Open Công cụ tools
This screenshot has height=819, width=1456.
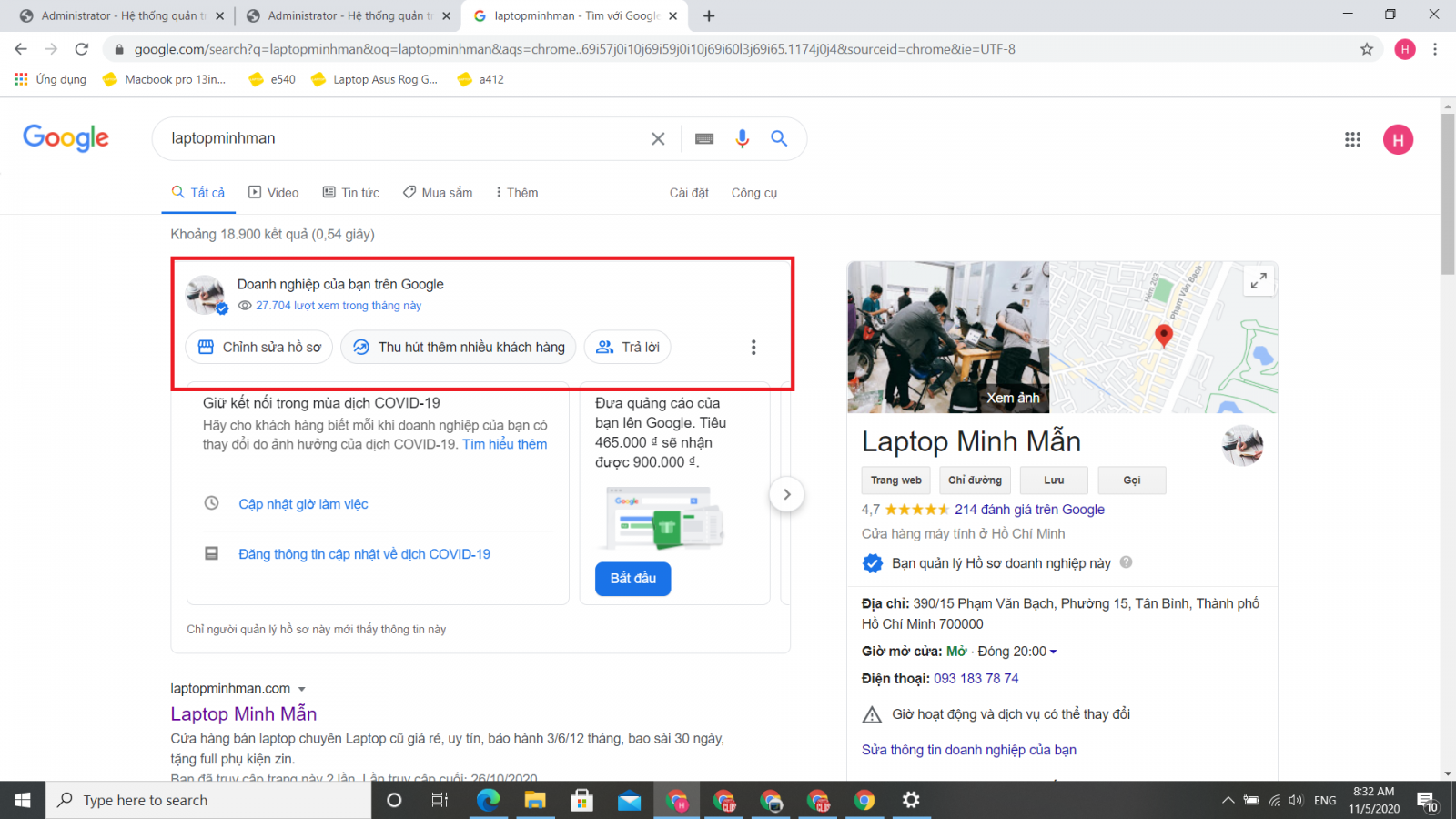(754, 193)
